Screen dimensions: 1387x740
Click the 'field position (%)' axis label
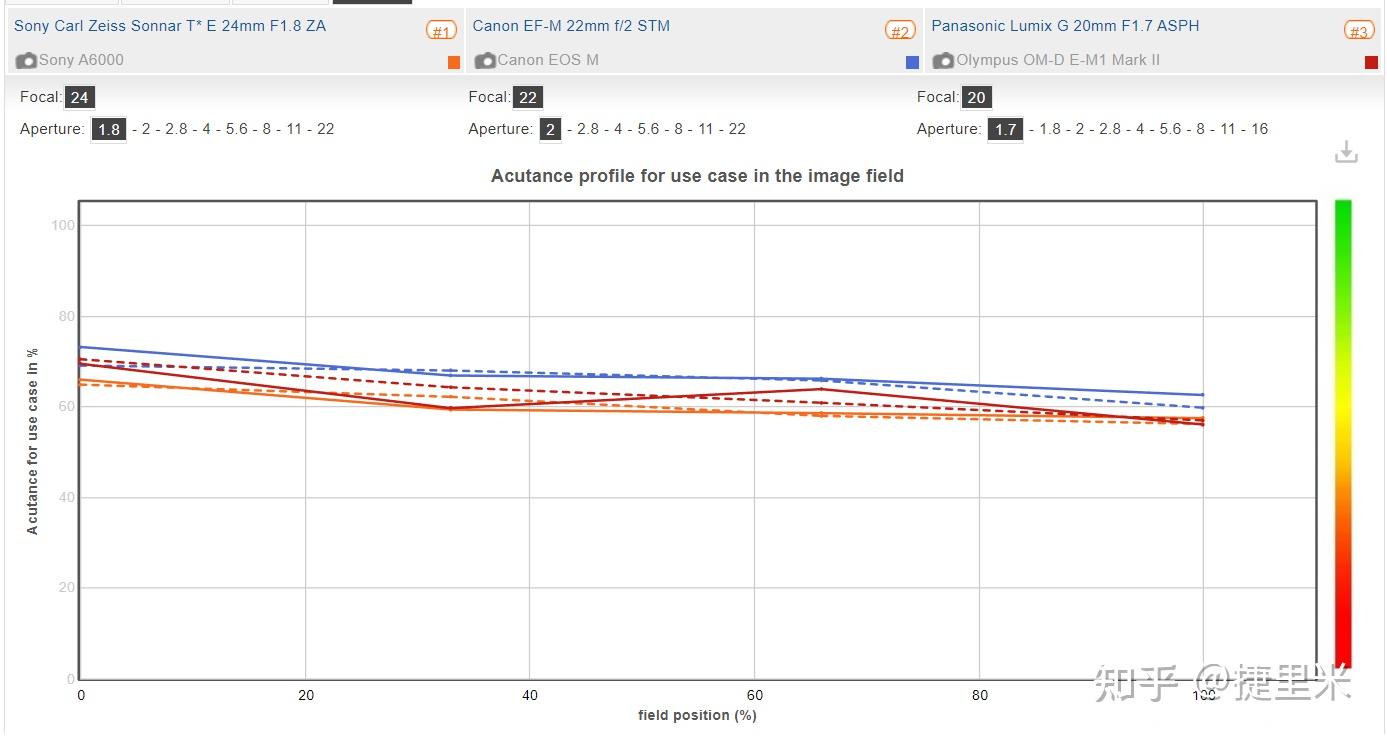697,715
